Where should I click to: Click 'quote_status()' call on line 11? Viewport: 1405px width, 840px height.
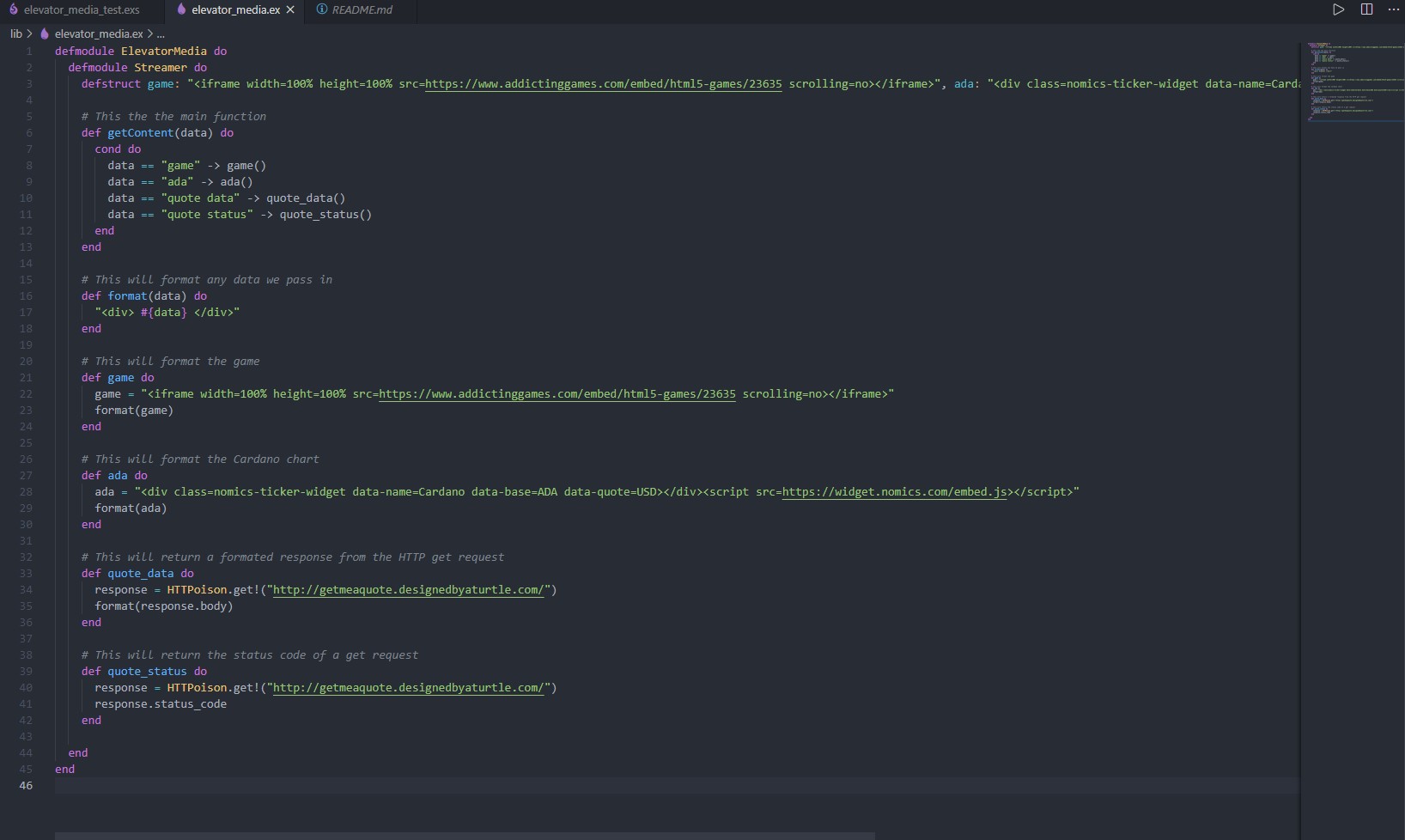[x=325, y=215]
